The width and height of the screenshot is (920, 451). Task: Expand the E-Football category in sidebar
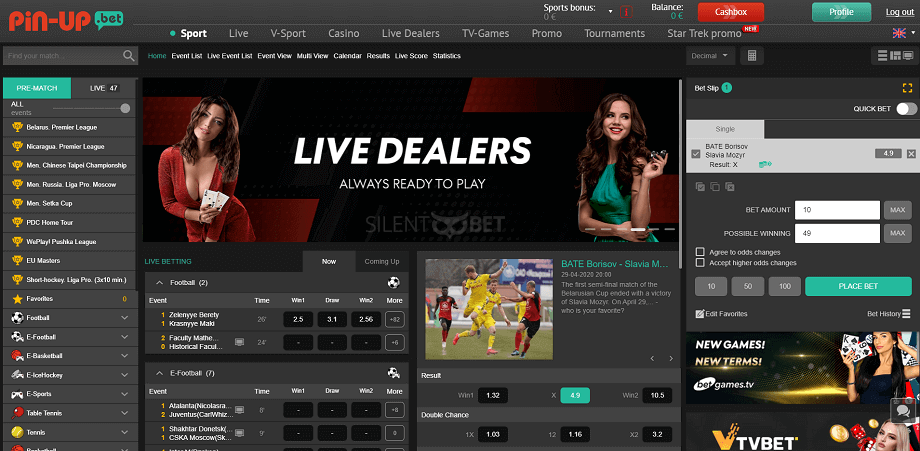click(x=124, y=337)
